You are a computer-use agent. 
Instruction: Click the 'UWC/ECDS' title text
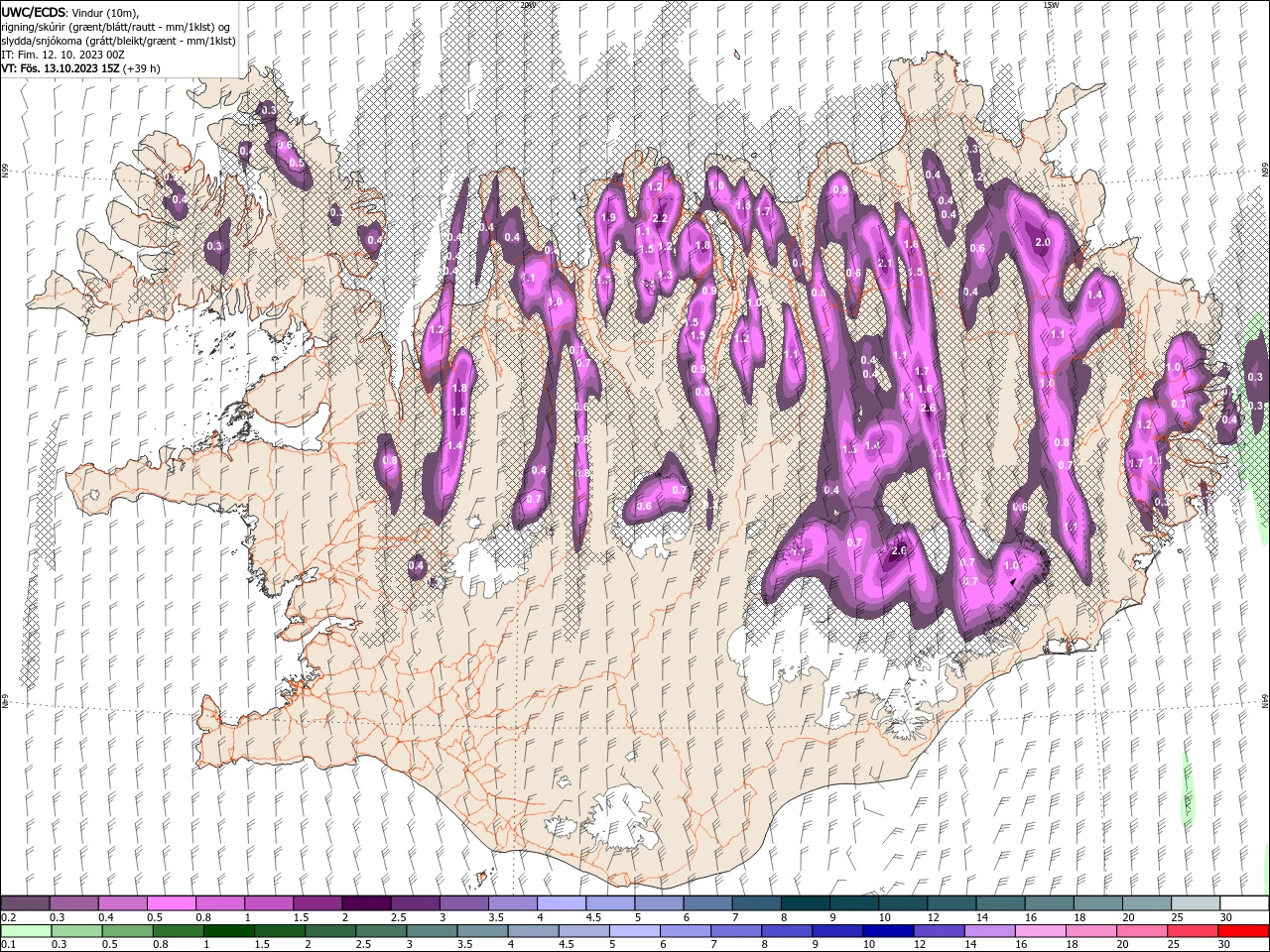[x=33, y=12]
